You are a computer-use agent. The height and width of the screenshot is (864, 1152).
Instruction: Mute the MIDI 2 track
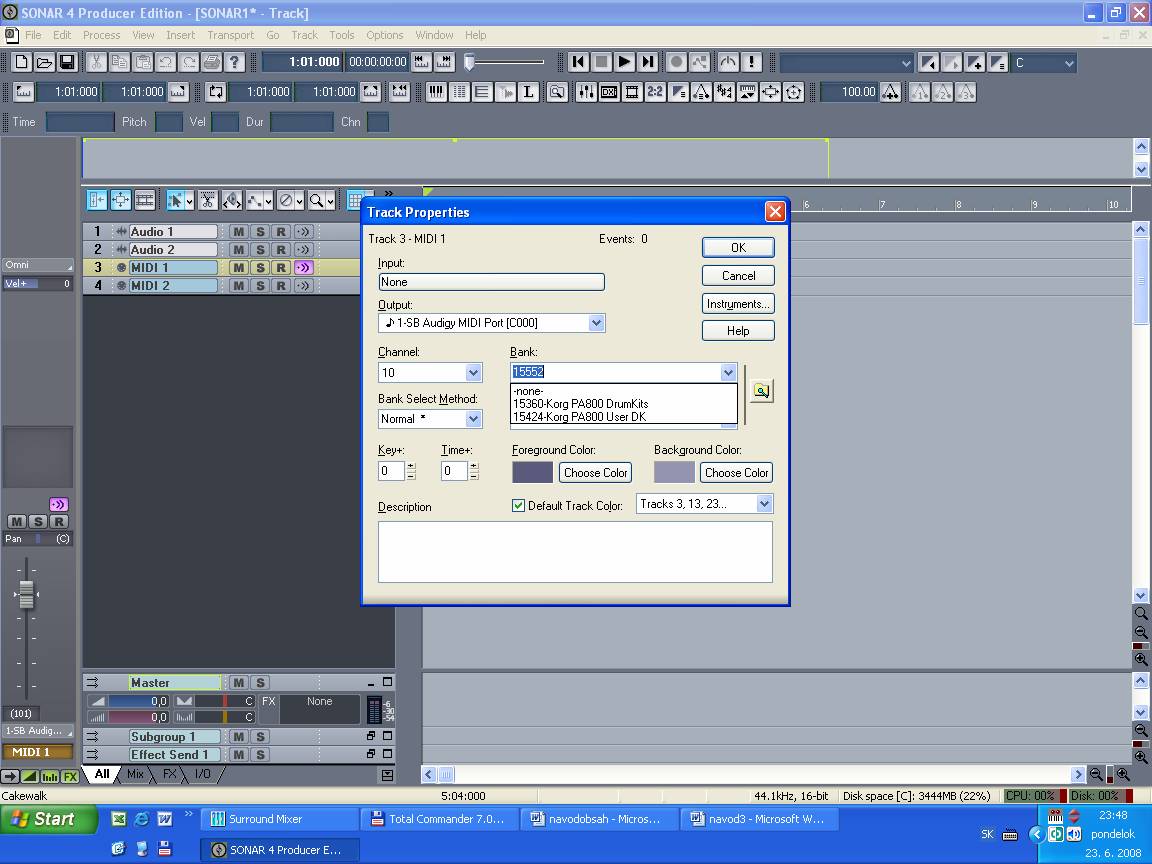238,286
